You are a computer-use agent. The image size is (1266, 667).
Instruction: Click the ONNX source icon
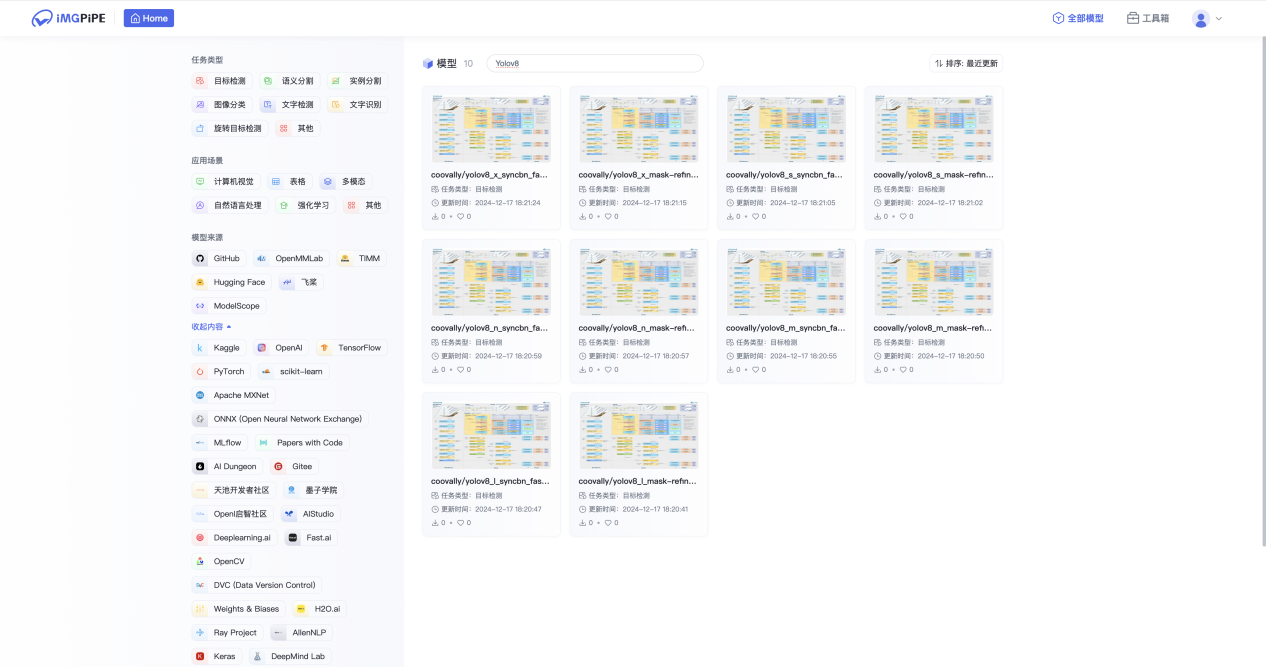[200, 419]
